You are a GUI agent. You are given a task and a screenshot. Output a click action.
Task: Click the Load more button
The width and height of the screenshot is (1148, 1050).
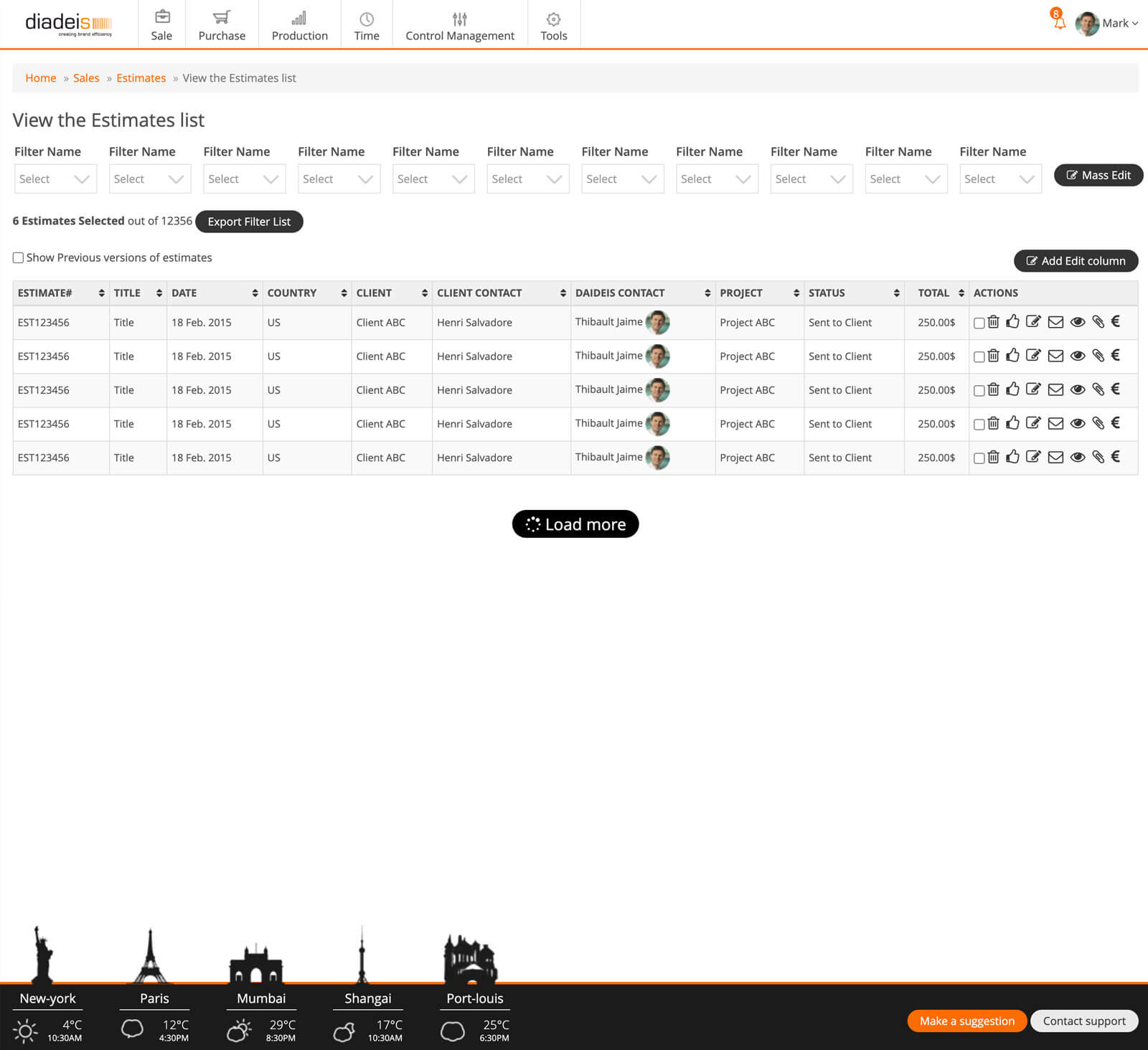click(x=575, y=524)
